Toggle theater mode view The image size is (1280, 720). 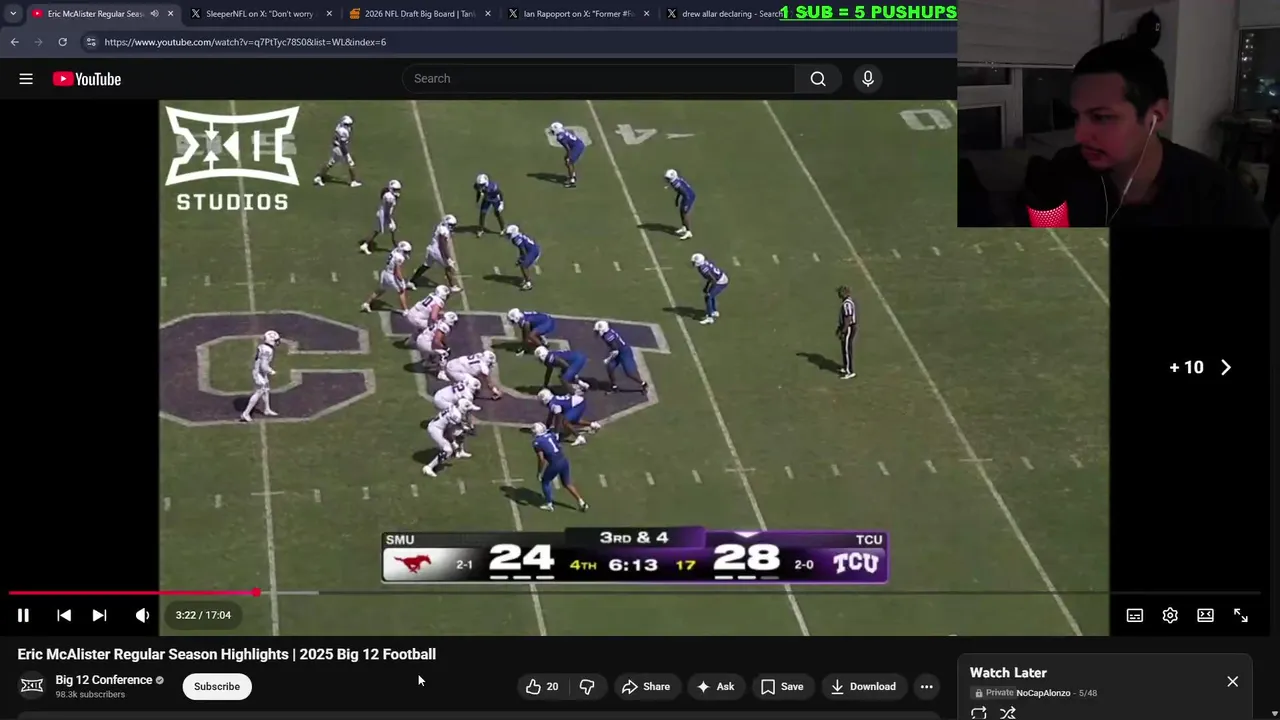1205,615
